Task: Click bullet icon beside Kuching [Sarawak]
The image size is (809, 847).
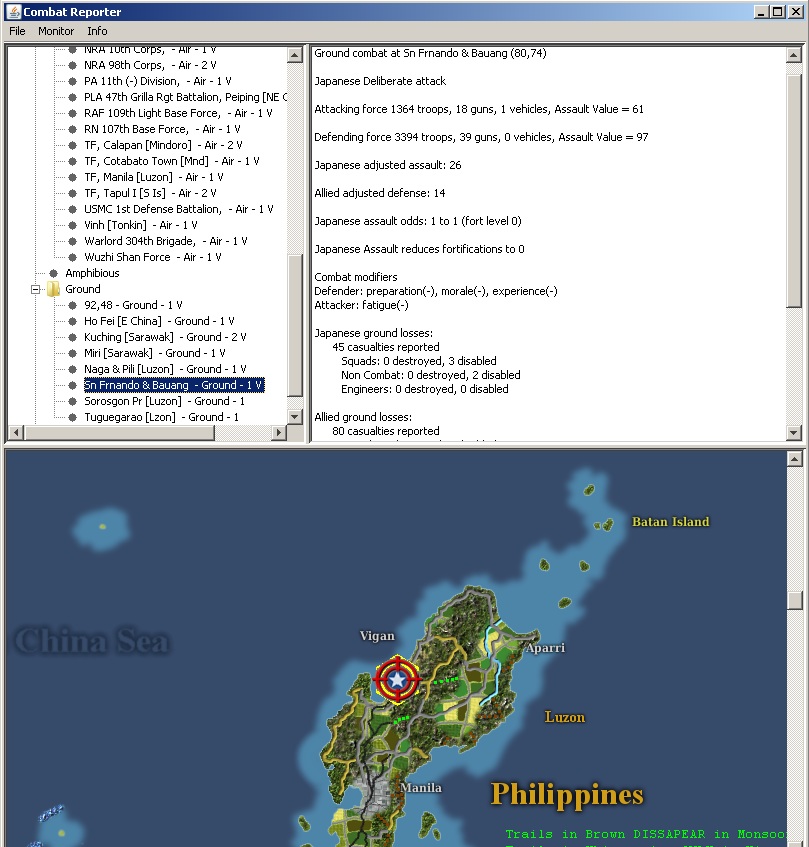Action: pos(72,337)
